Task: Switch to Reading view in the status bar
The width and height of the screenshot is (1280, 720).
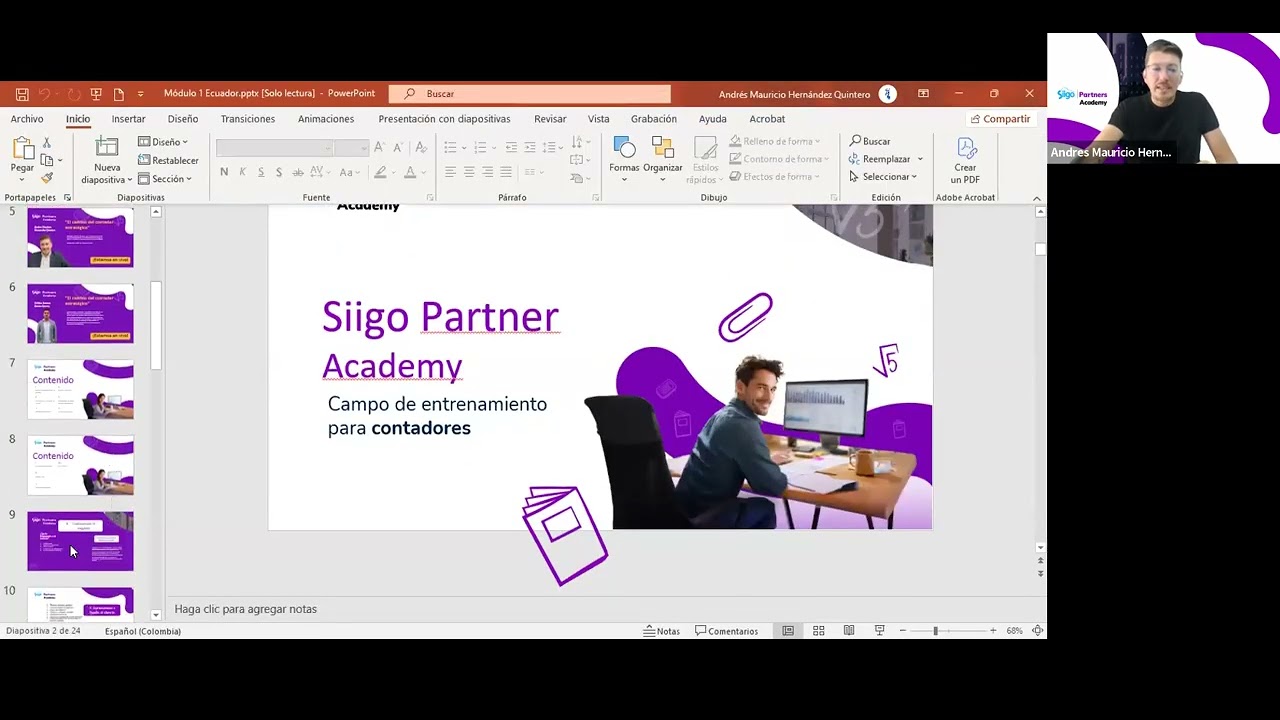Action: click(x=849, y=631)
